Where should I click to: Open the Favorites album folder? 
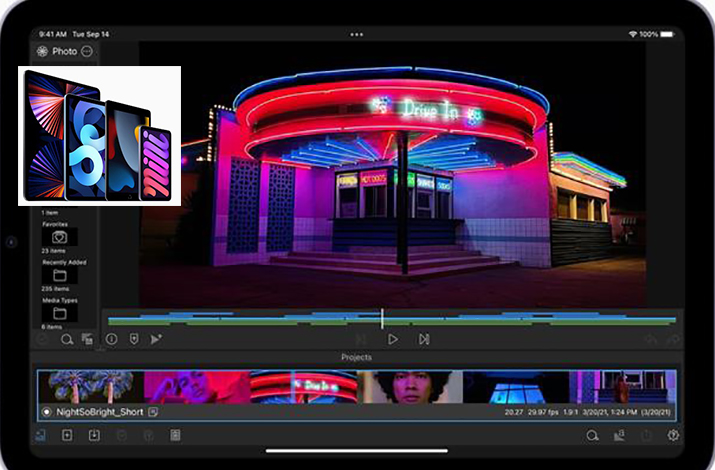pos(59,238)
